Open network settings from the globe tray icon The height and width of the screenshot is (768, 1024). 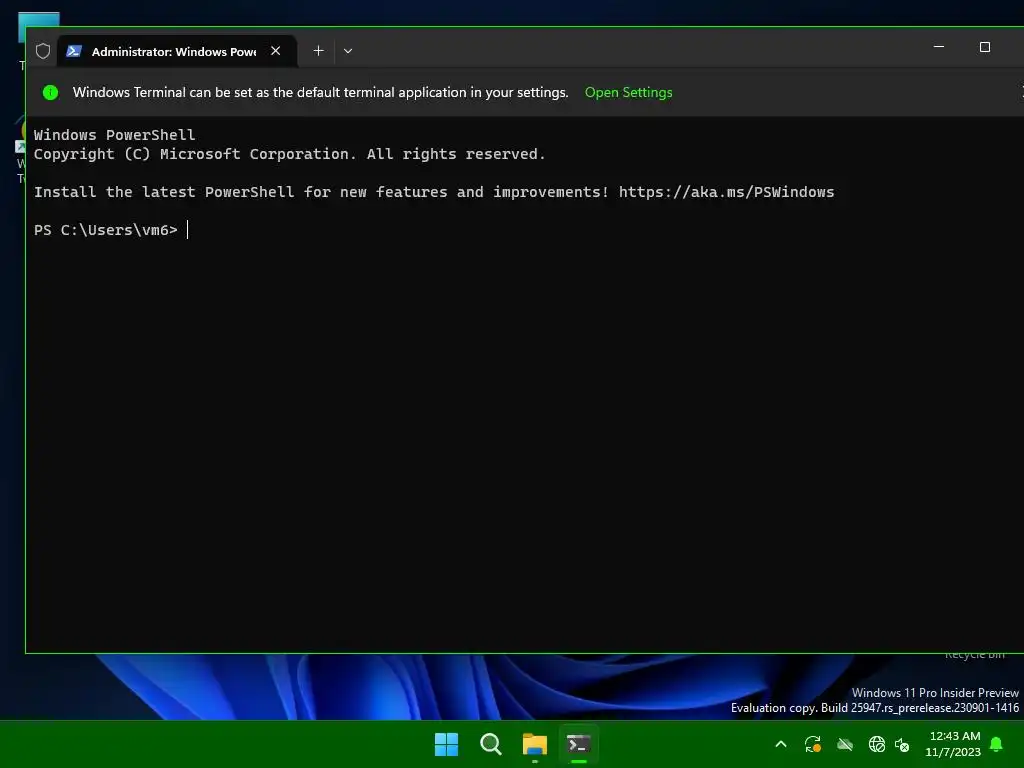(x=876, y=744)
